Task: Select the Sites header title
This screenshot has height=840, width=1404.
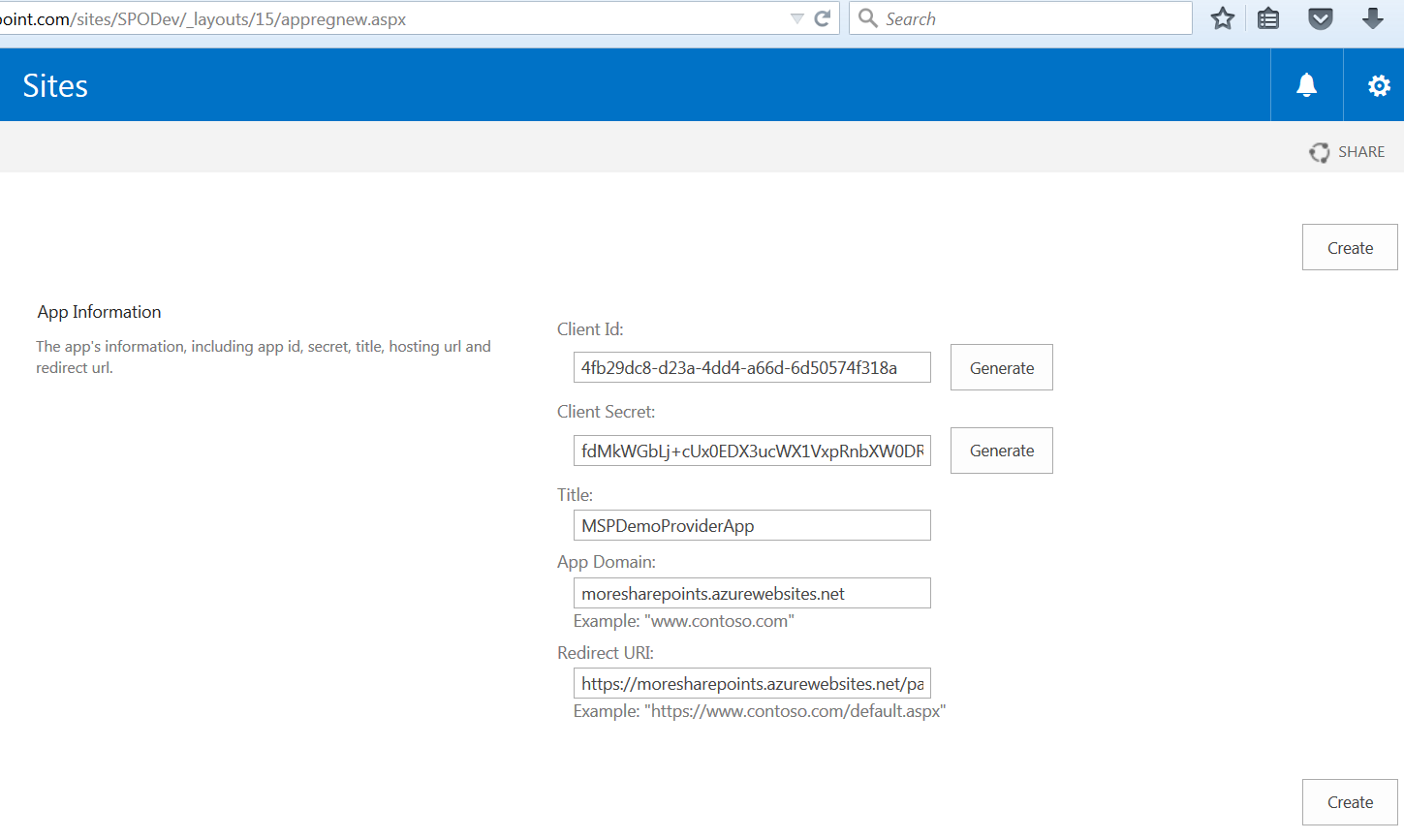Action: tap(54, 85)
